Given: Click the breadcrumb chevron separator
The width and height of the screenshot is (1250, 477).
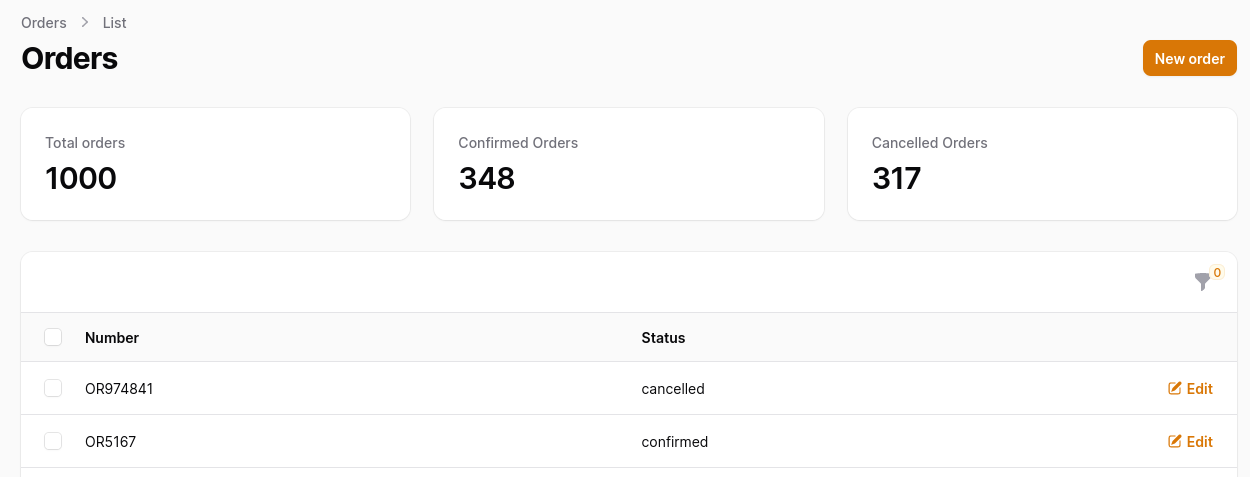Looking at the screenshot, I should coord(85,22).
